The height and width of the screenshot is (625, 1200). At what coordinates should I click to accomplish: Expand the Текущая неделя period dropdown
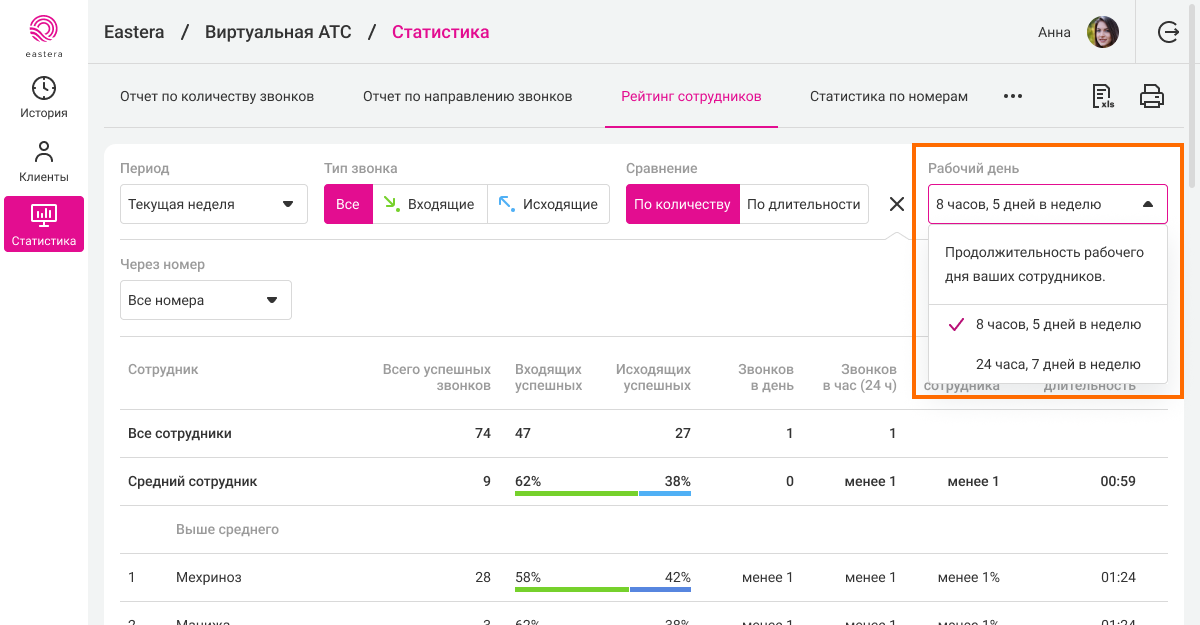210,204
